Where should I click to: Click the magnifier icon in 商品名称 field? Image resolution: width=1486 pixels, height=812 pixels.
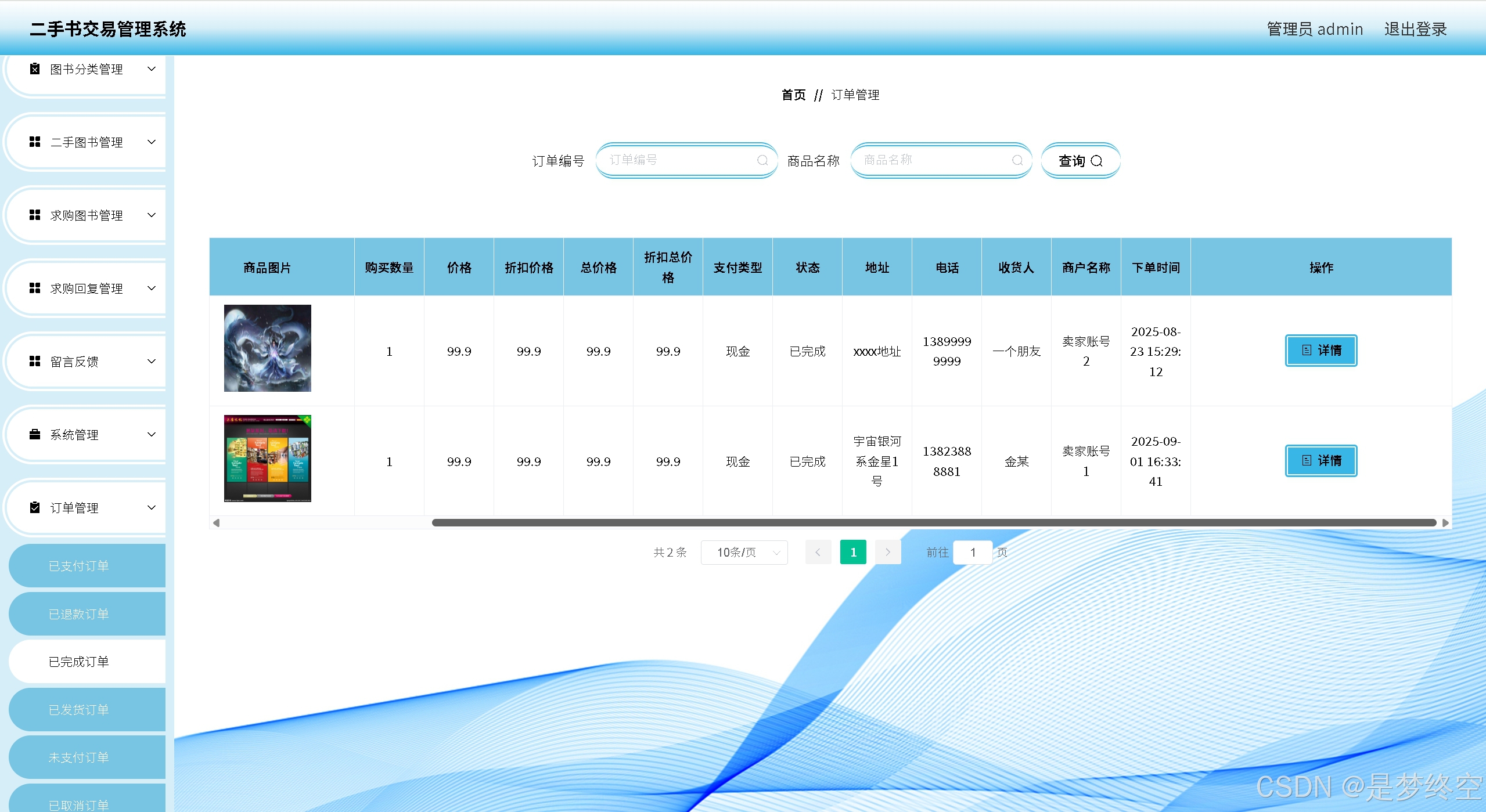1017,160
